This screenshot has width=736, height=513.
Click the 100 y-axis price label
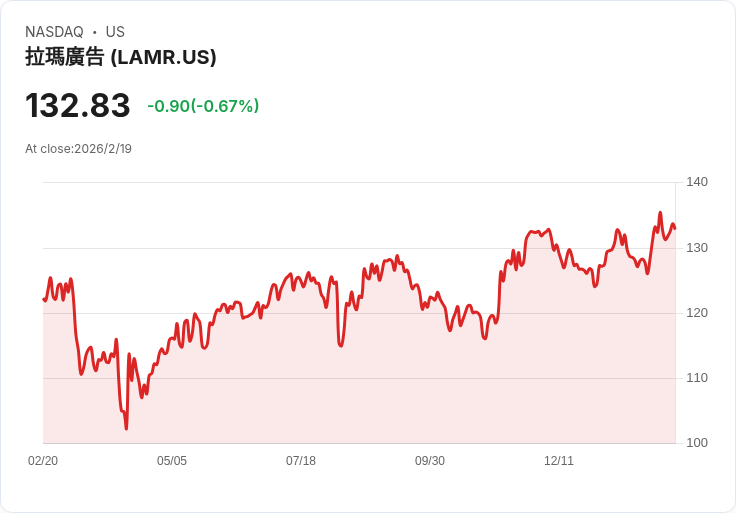pyautogui.click(x=697, y=443)
